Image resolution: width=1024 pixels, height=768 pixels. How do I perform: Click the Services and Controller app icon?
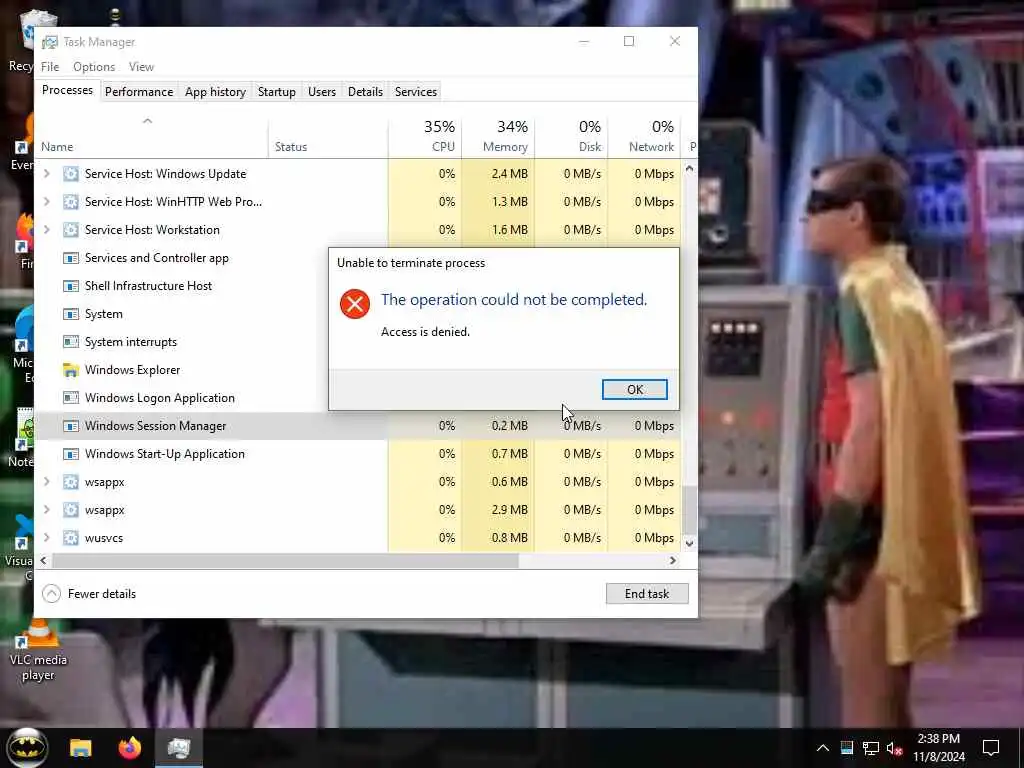tap(71, 258)
